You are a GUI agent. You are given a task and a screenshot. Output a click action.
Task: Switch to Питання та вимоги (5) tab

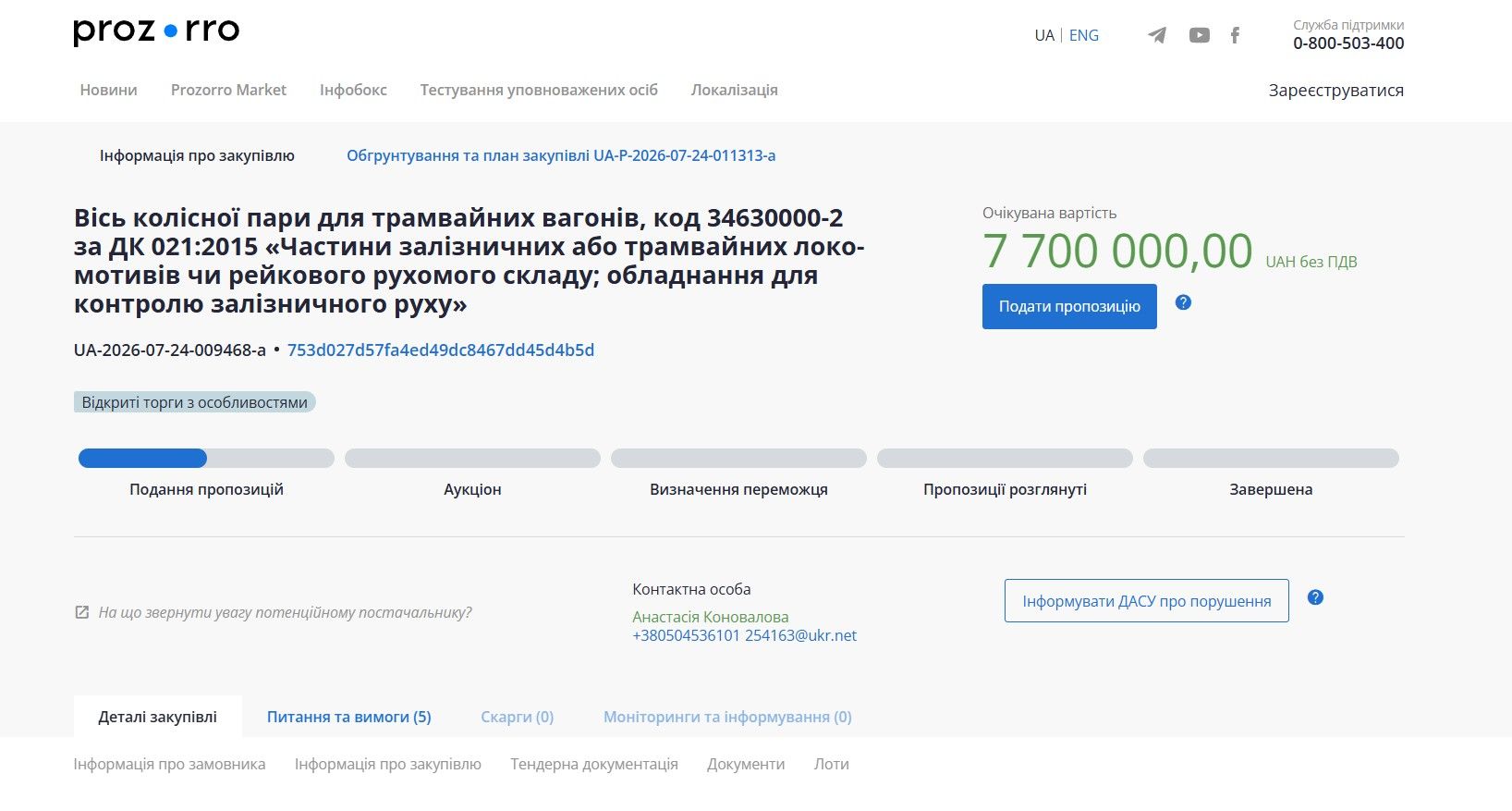(x=349, y=717)
